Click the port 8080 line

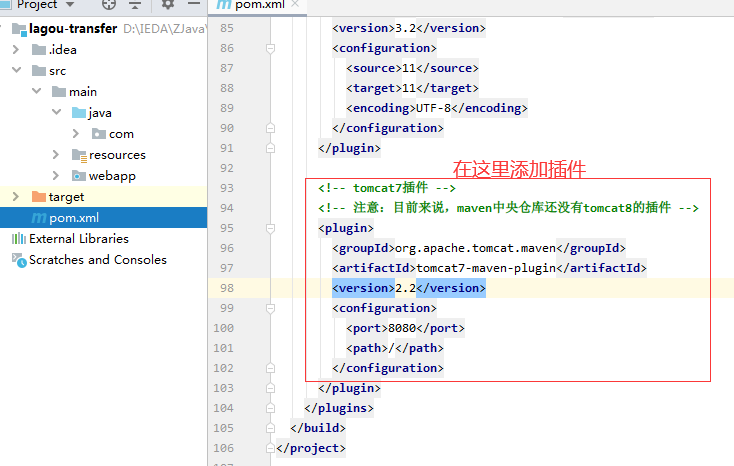405,328
